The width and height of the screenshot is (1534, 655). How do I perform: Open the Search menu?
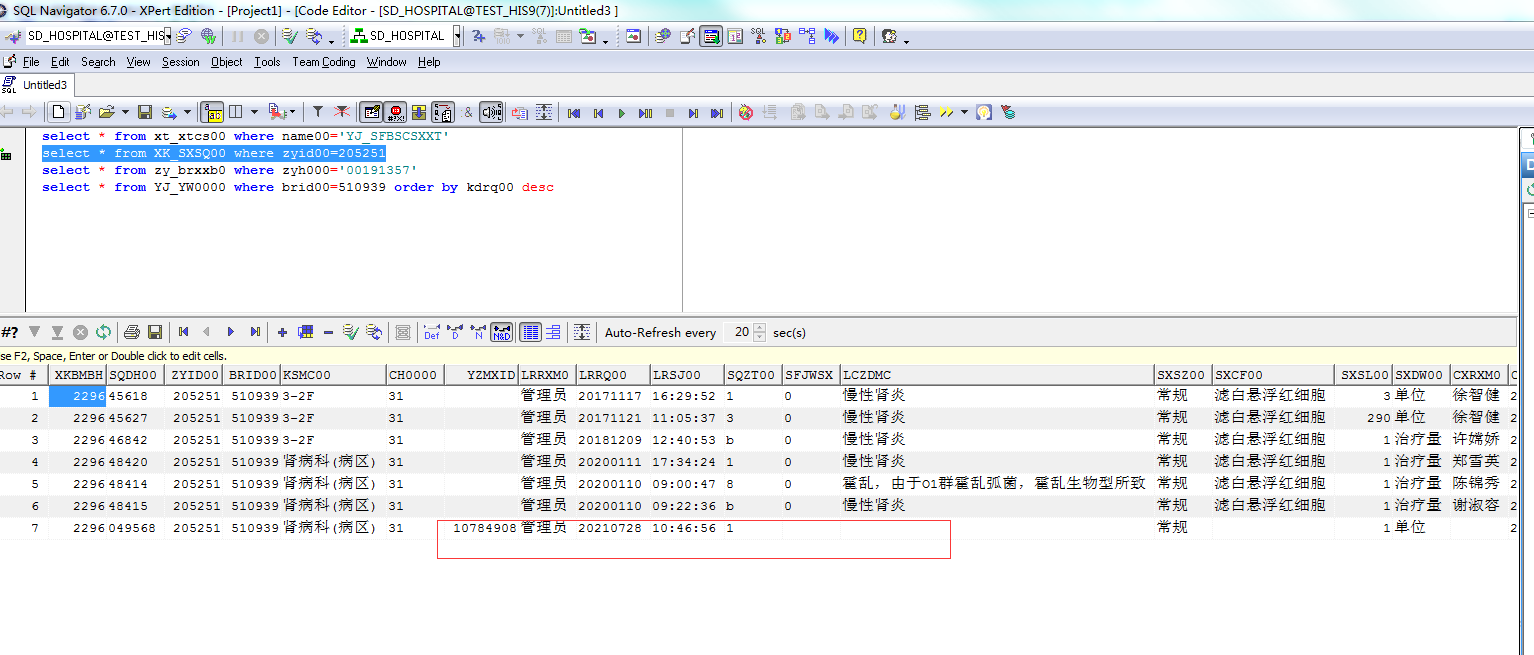click(x=98, y=62)
